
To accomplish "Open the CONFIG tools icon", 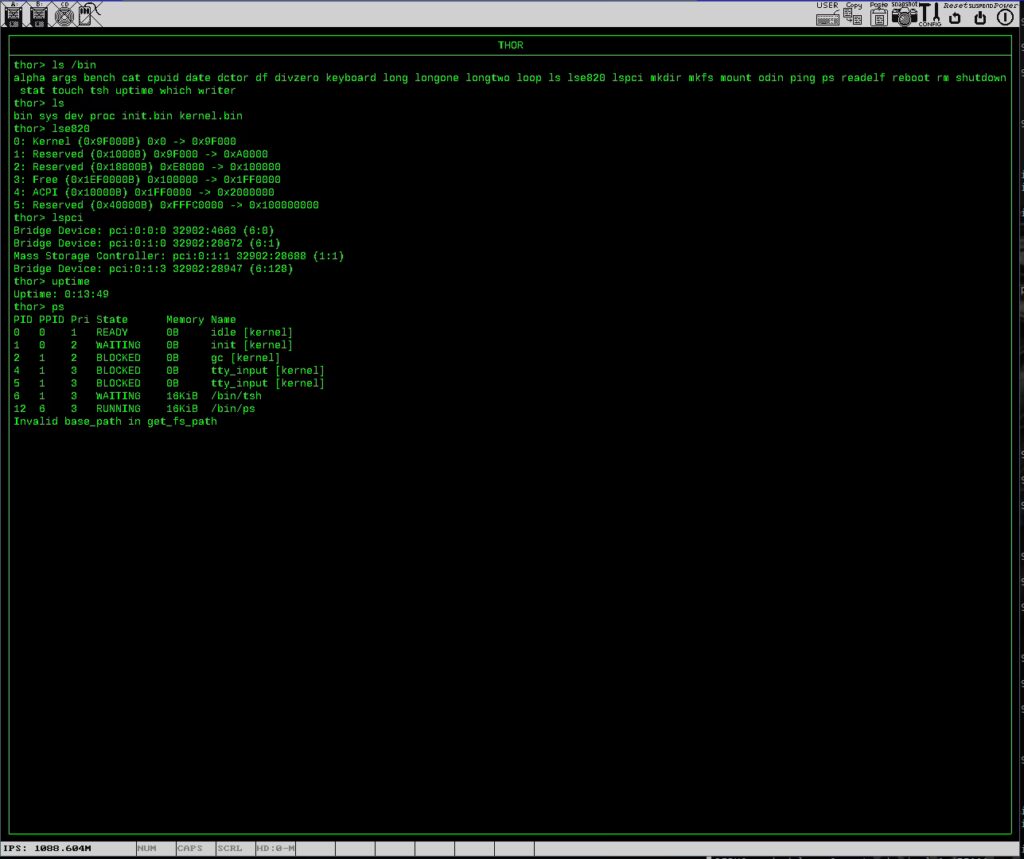I will click(x=930, y=15).
